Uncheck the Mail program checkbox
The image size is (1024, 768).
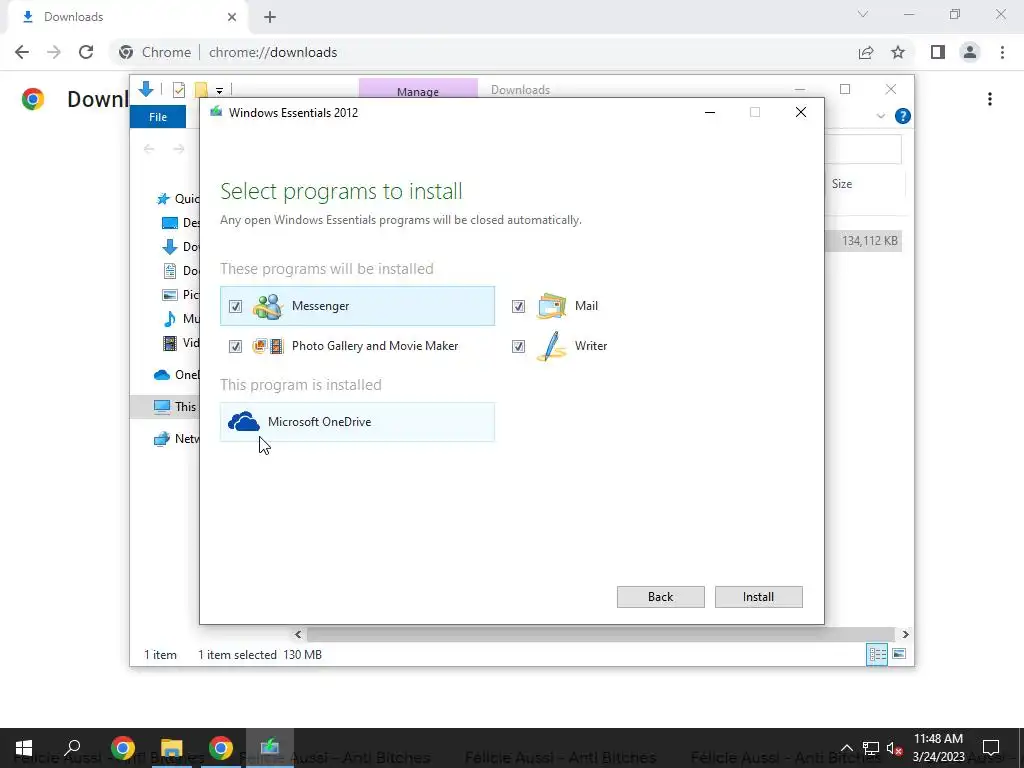click(518, 306)
